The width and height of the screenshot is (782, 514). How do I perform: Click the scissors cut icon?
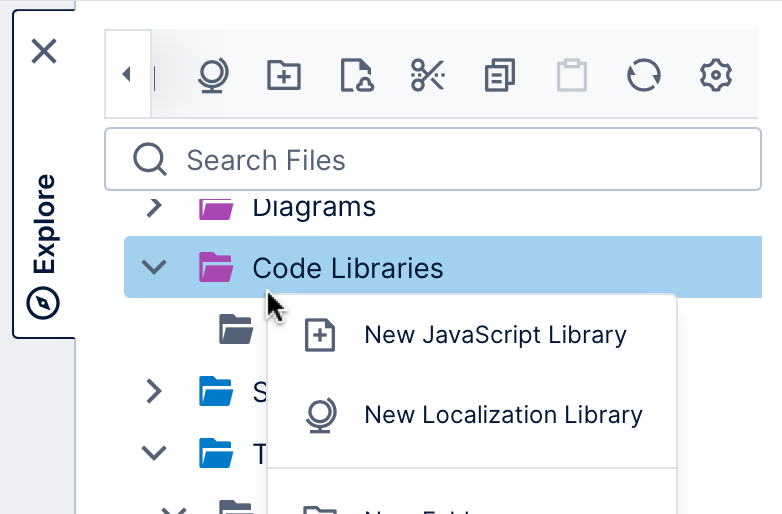[428, 76]
